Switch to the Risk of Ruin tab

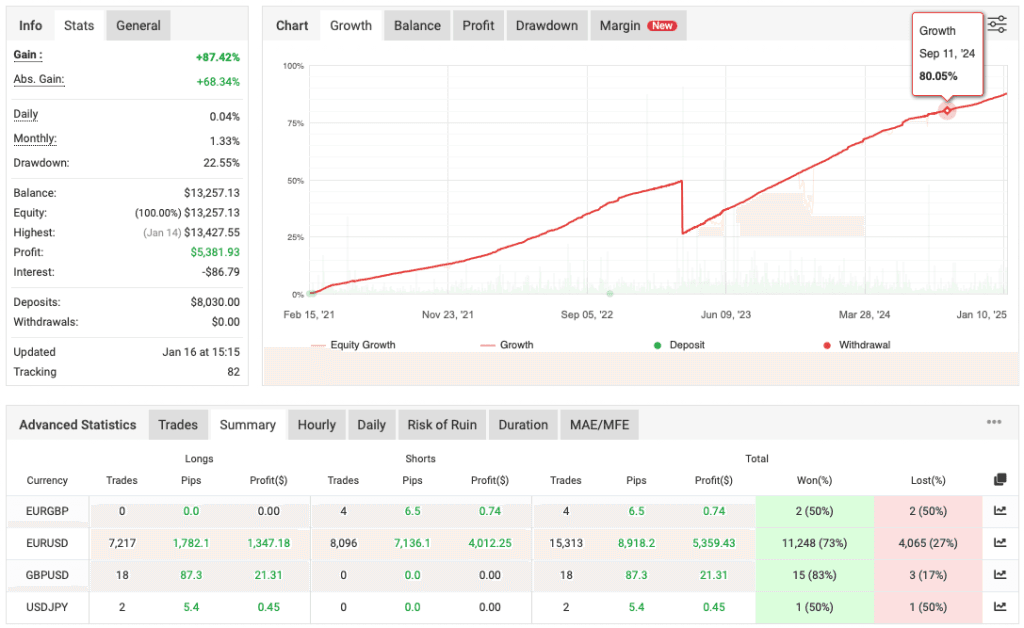click(442, 424)
